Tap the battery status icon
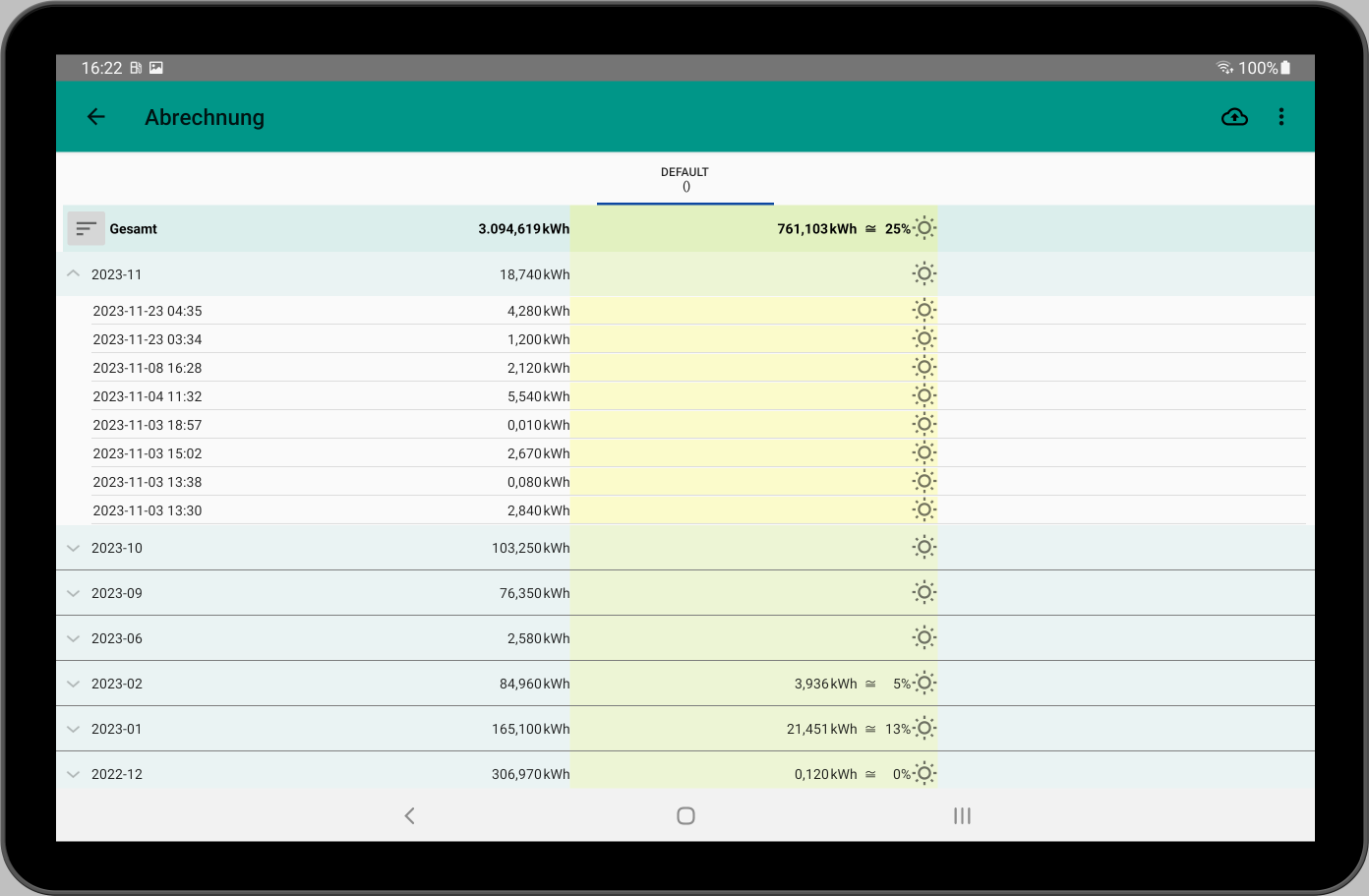The image size is (1369, 896). click(1285, 68)
